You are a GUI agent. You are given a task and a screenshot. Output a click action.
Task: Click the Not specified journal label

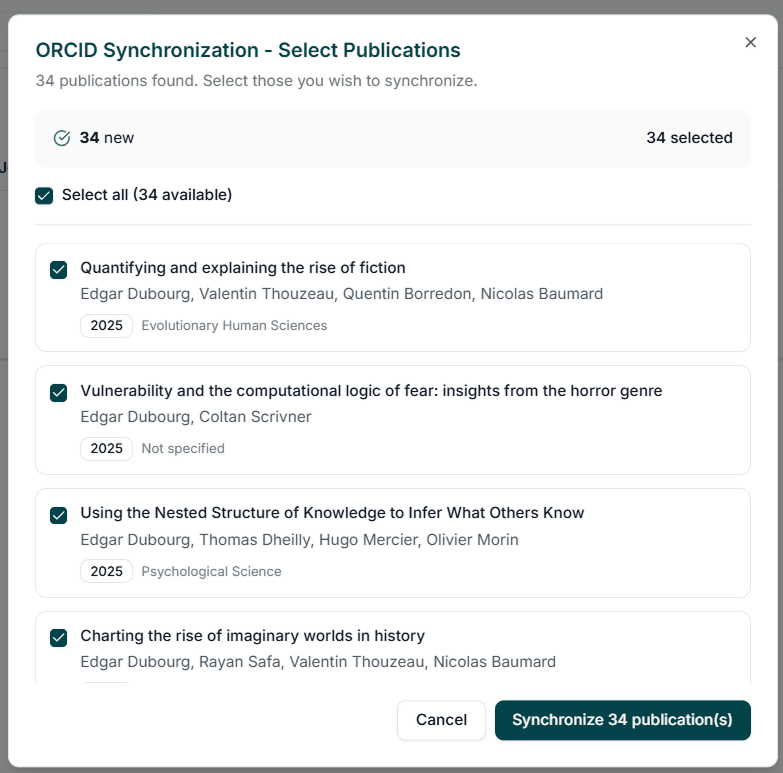pyautogui.click(x=183, y=449)
